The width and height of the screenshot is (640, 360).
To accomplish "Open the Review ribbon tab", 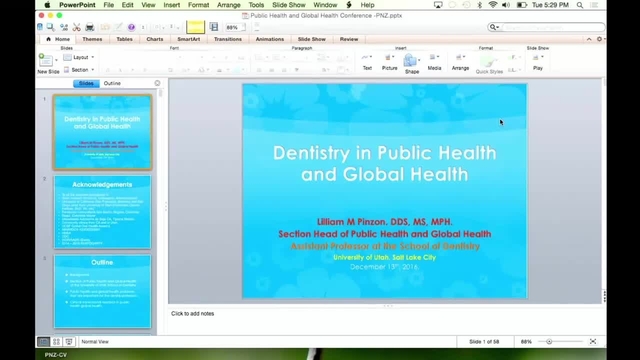I will 349,39.
